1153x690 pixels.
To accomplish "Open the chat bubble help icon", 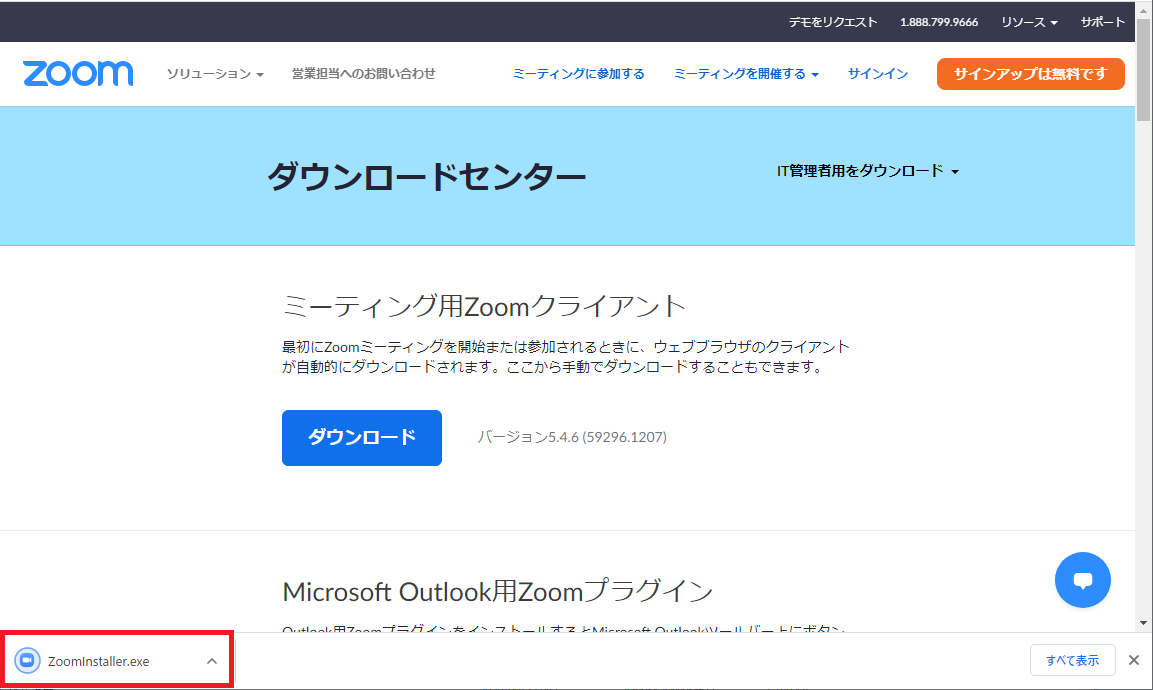I will 1082,580.
